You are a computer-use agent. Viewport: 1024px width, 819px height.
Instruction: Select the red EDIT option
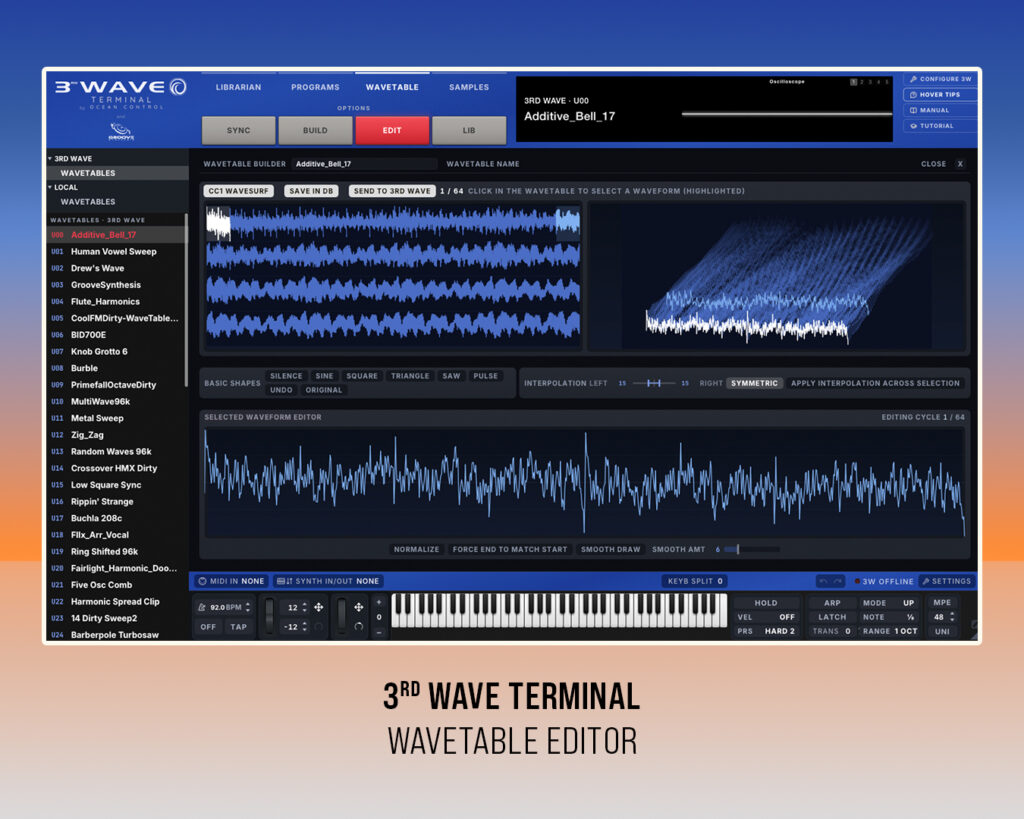(392, 131)
